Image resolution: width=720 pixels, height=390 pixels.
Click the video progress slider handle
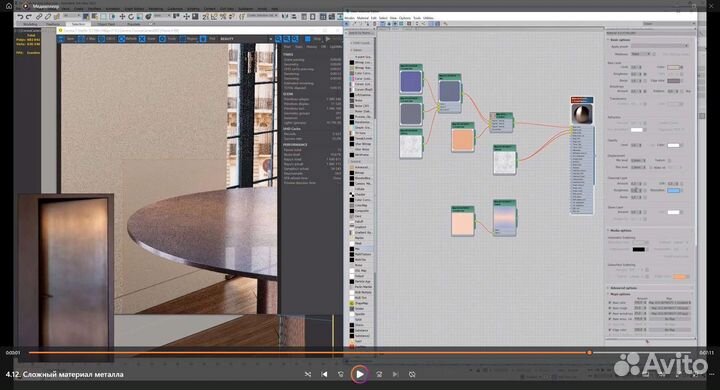coord(589,353)
